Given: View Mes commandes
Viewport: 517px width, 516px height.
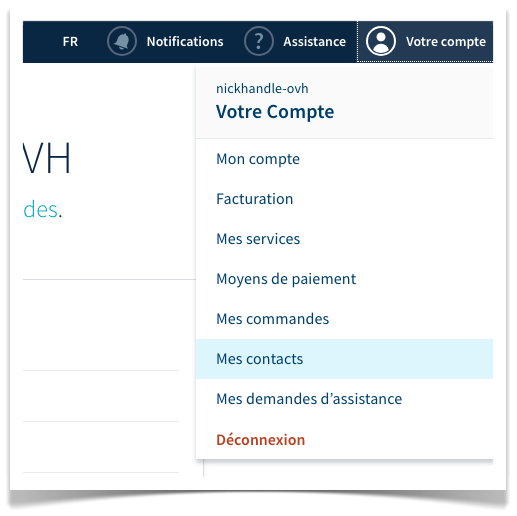Looking at the screenshot, I should coord(344,319).
